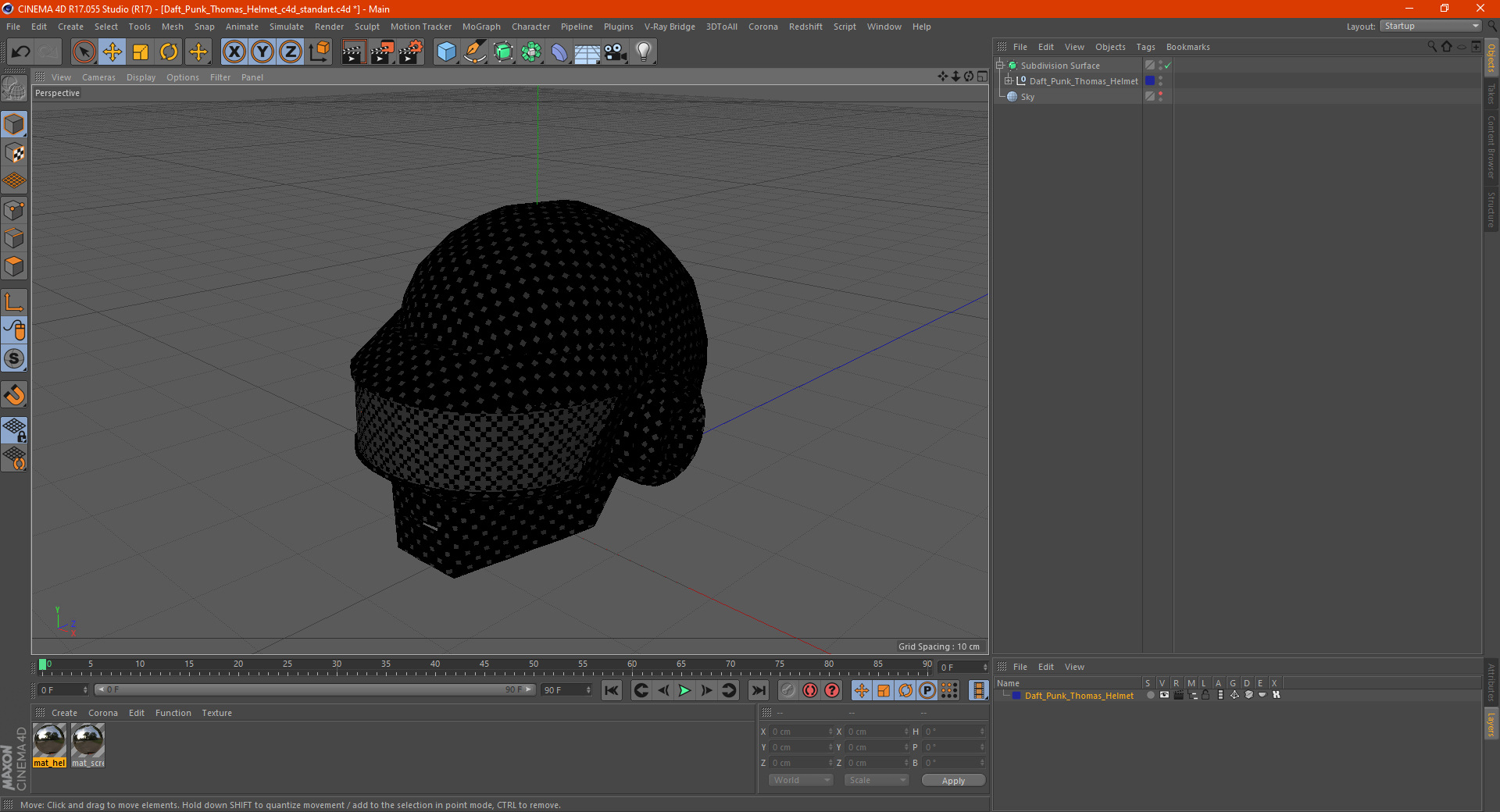Open the Object Manager Tags menu
Image resolution: width=1500 pixels, height=812 pixels.
pyautogui.click(x=1145, y=47)
